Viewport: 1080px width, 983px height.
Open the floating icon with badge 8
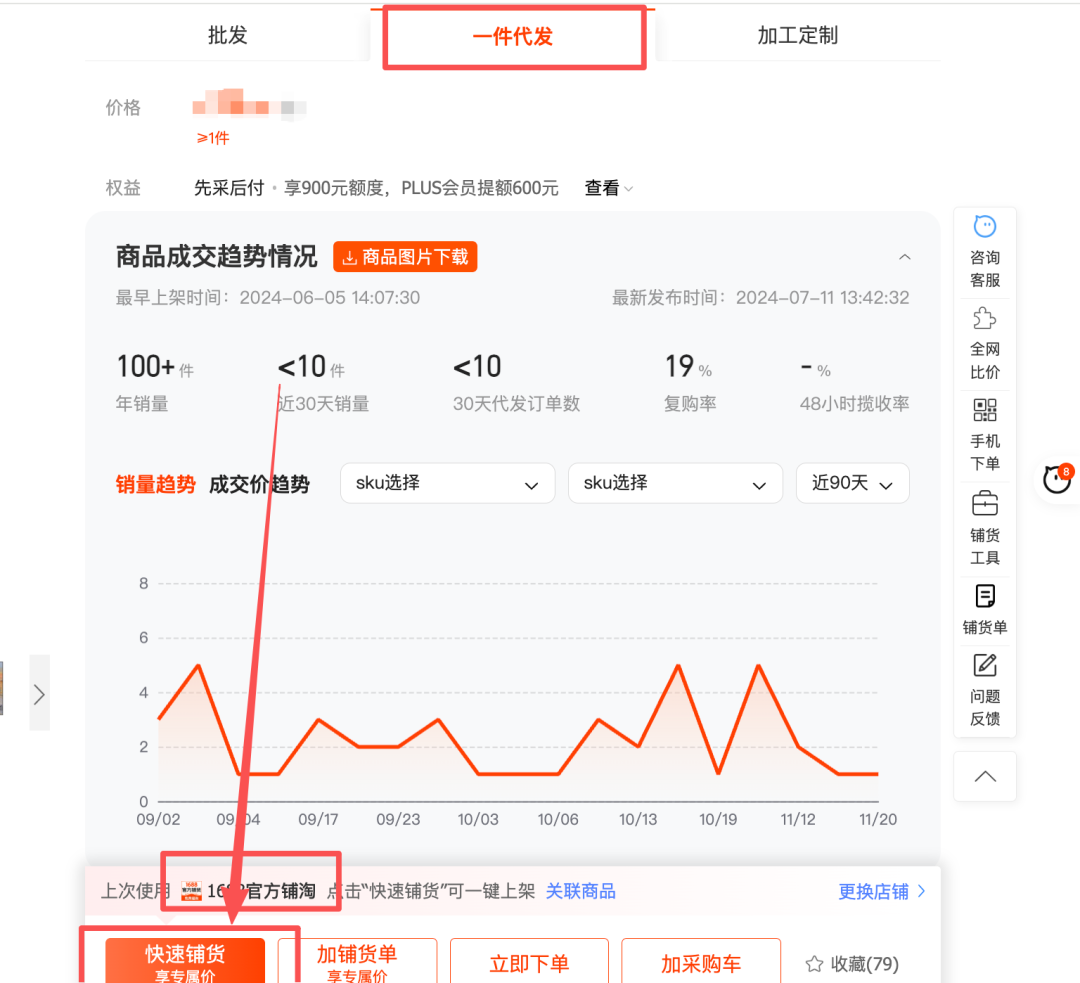[x=1057, y=480]
